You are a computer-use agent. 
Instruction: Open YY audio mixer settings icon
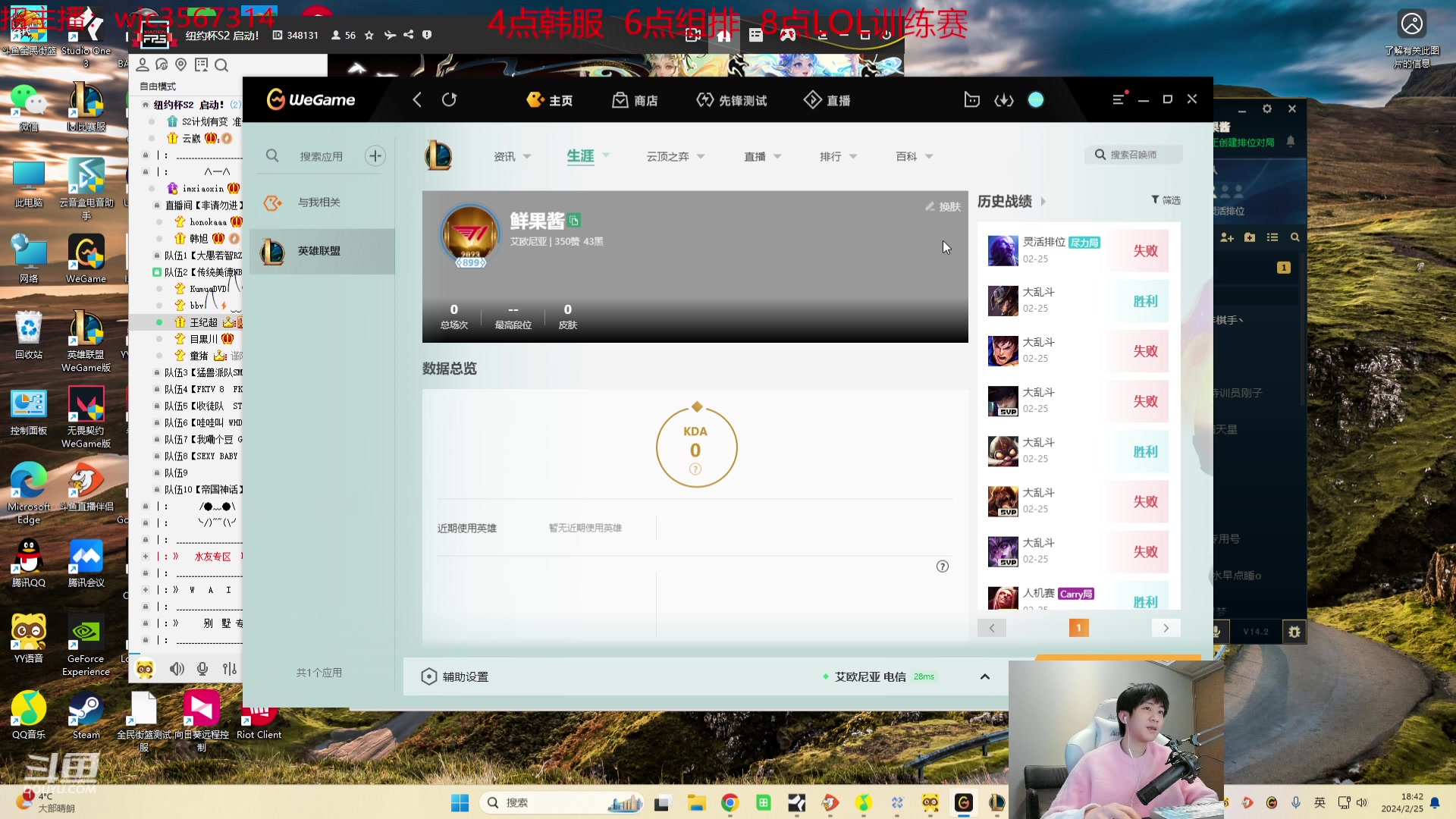pos(230,668)
